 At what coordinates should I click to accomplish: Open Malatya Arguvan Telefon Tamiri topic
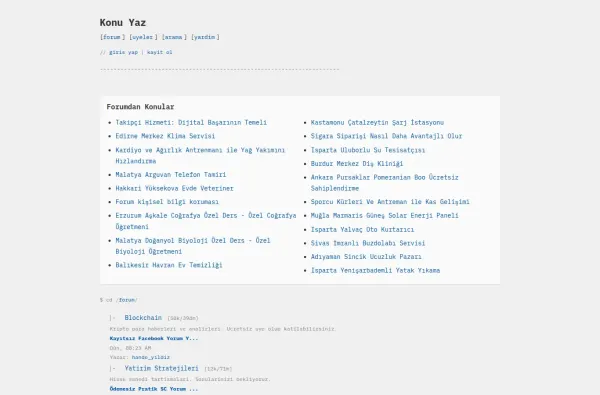(x=171, y=175)
